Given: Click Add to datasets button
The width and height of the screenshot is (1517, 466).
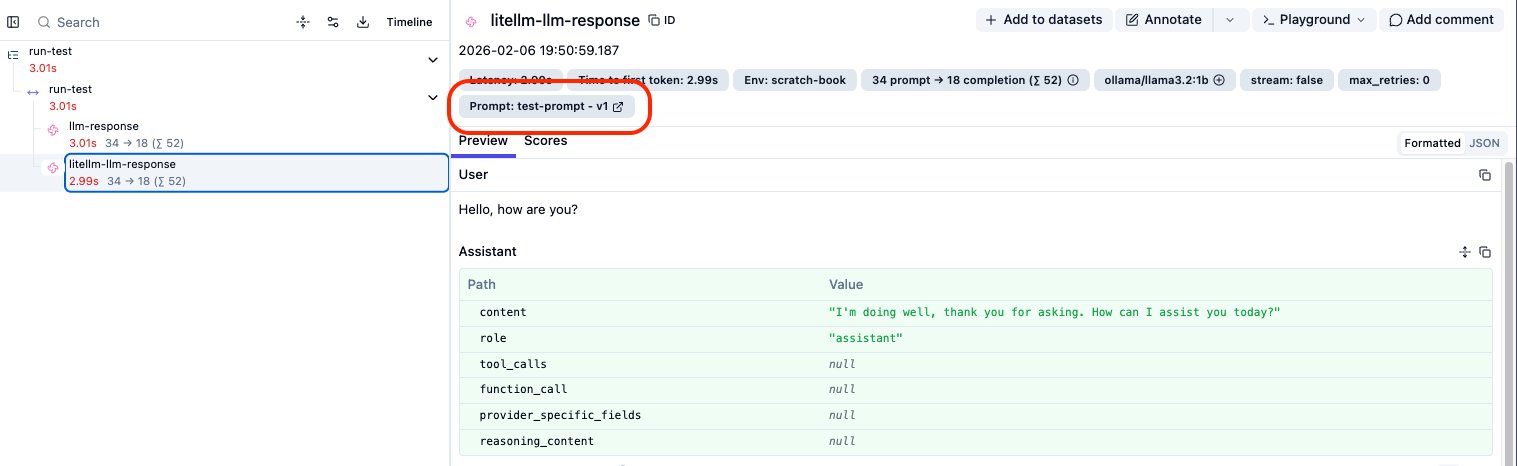Looking at the screenshot, I should point(1043,20).
